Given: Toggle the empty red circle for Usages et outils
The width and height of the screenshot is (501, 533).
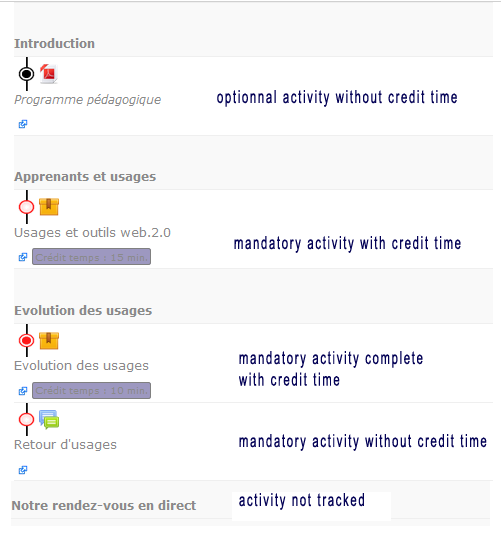Looking at the screenshot, I should 27,207.
